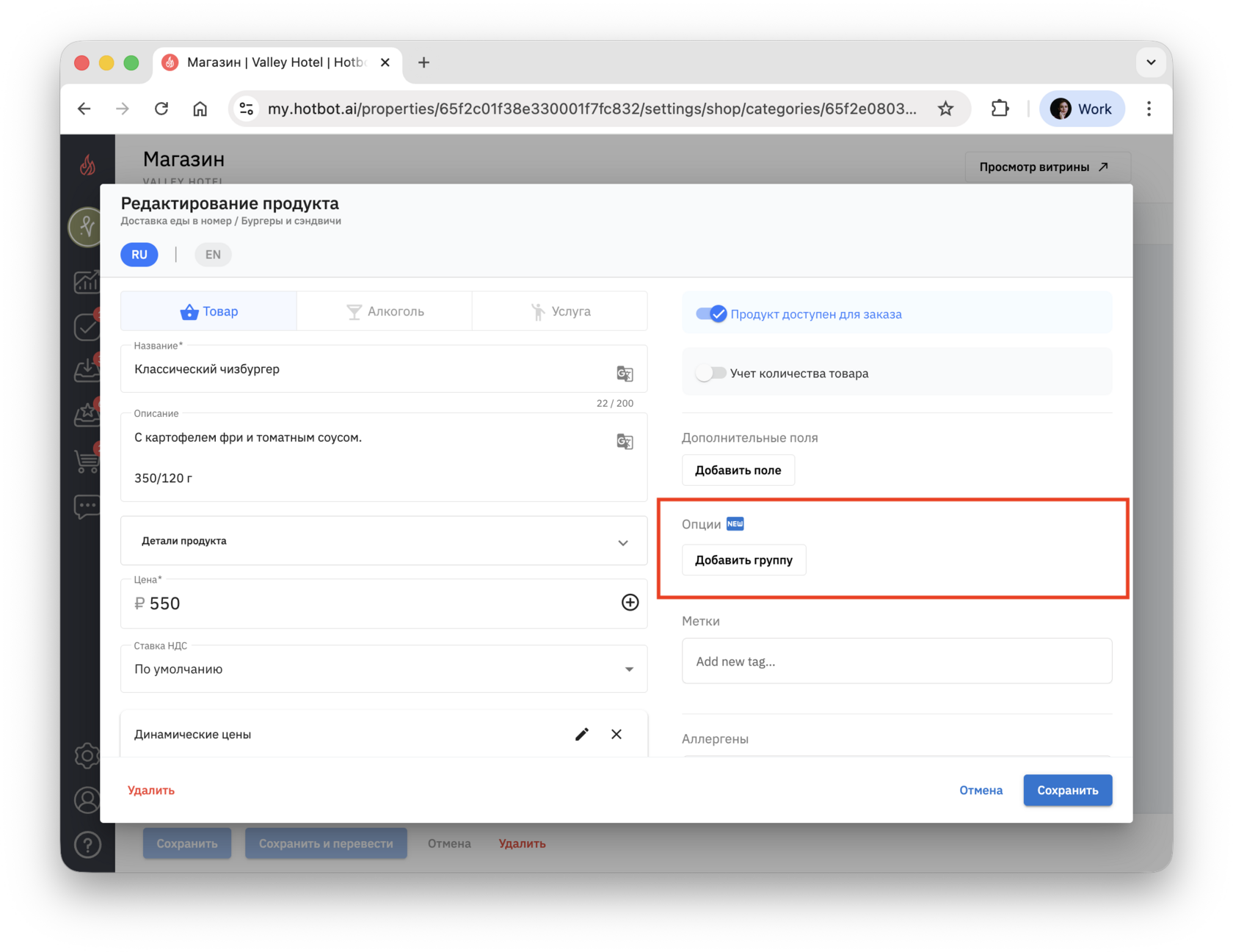The width and height of the screenshot is (1233, 952).
Task: Click the translate icon in Название field
Action: coord(625,374)
